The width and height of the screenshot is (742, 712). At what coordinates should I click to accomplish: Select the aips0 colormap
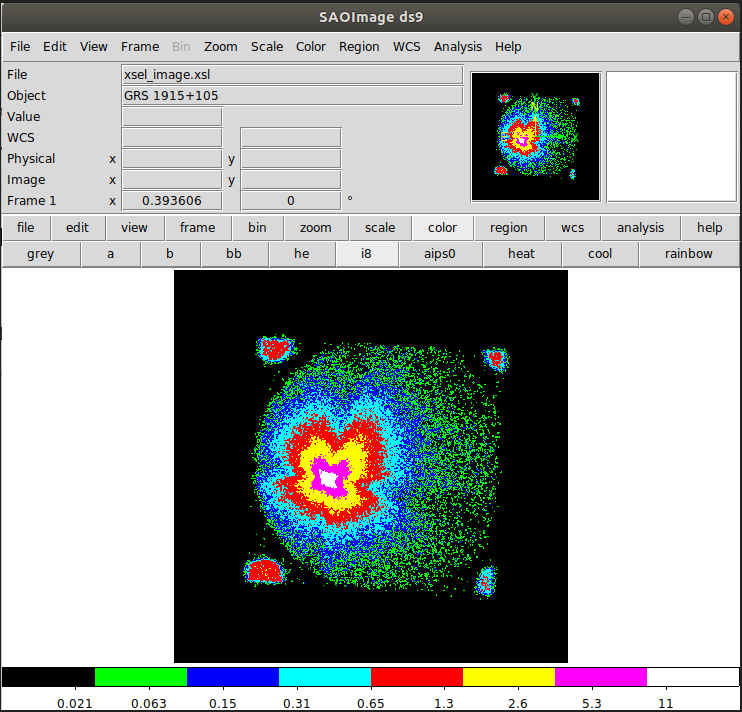coord(440,254)
